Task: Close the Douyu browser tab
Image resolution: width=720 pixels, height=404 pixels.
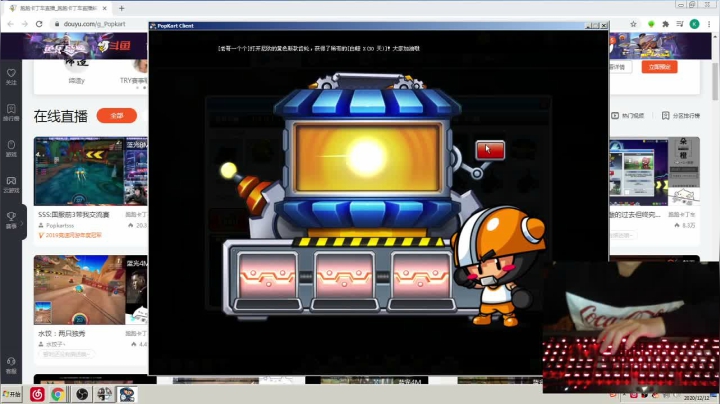Action: click(105, 8)
